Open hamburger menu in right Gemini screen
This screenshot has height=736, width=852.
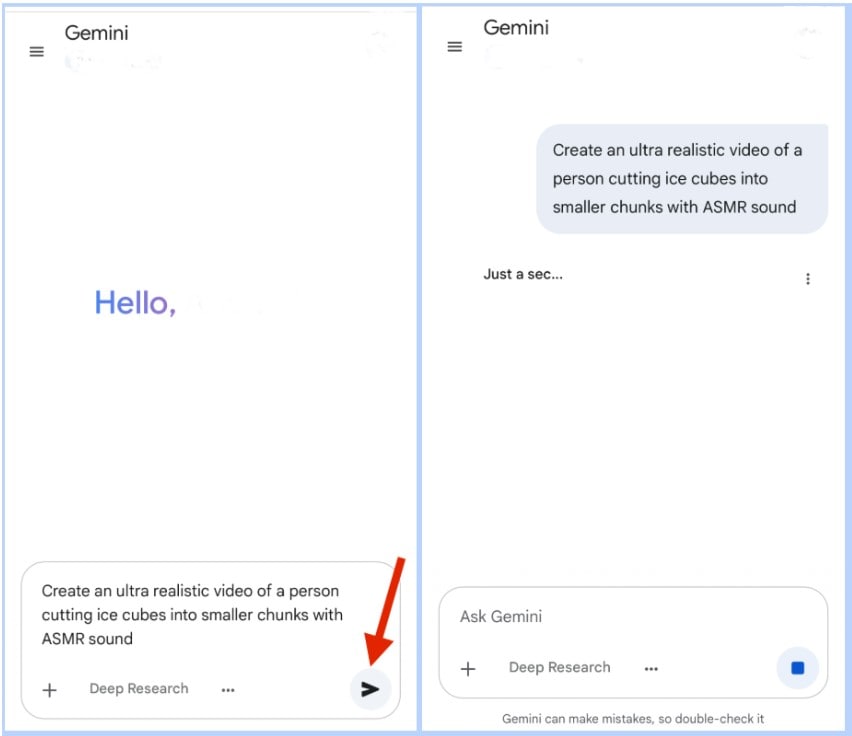coord(455,47)
